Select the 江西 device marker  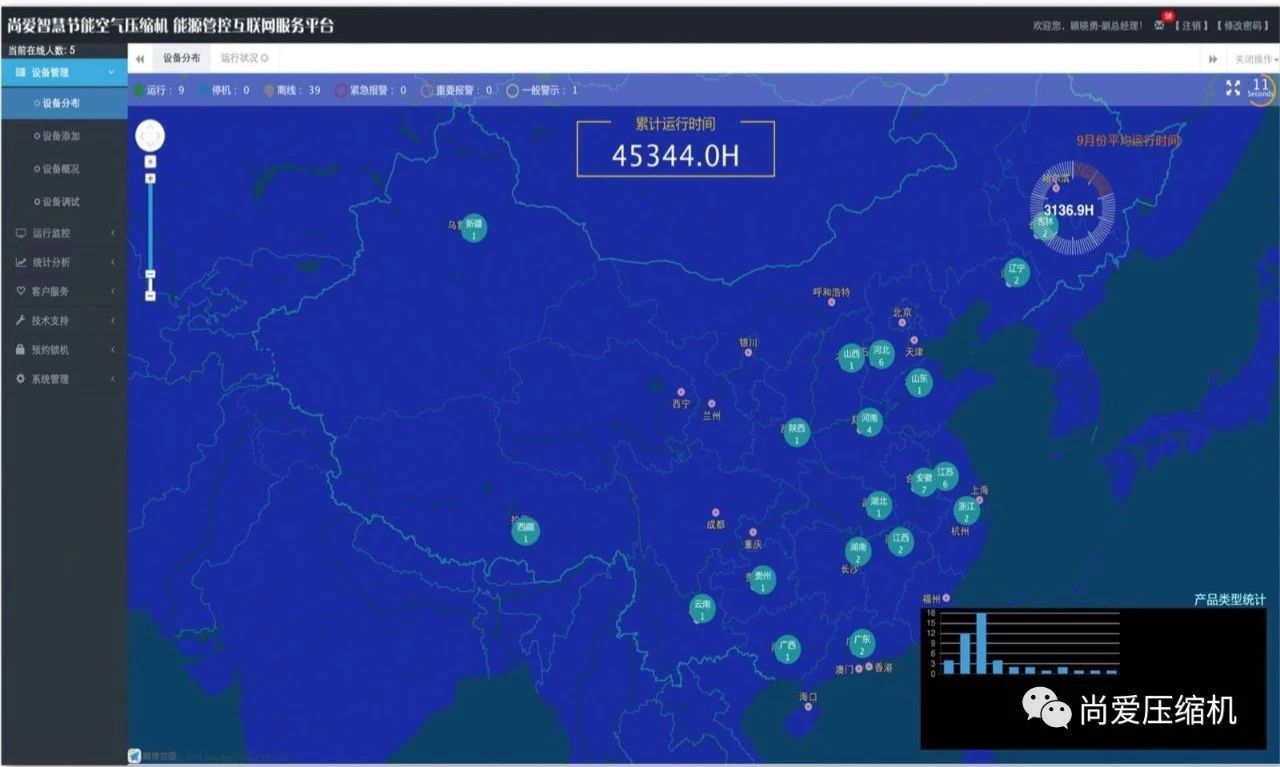[x=900, y=542]
